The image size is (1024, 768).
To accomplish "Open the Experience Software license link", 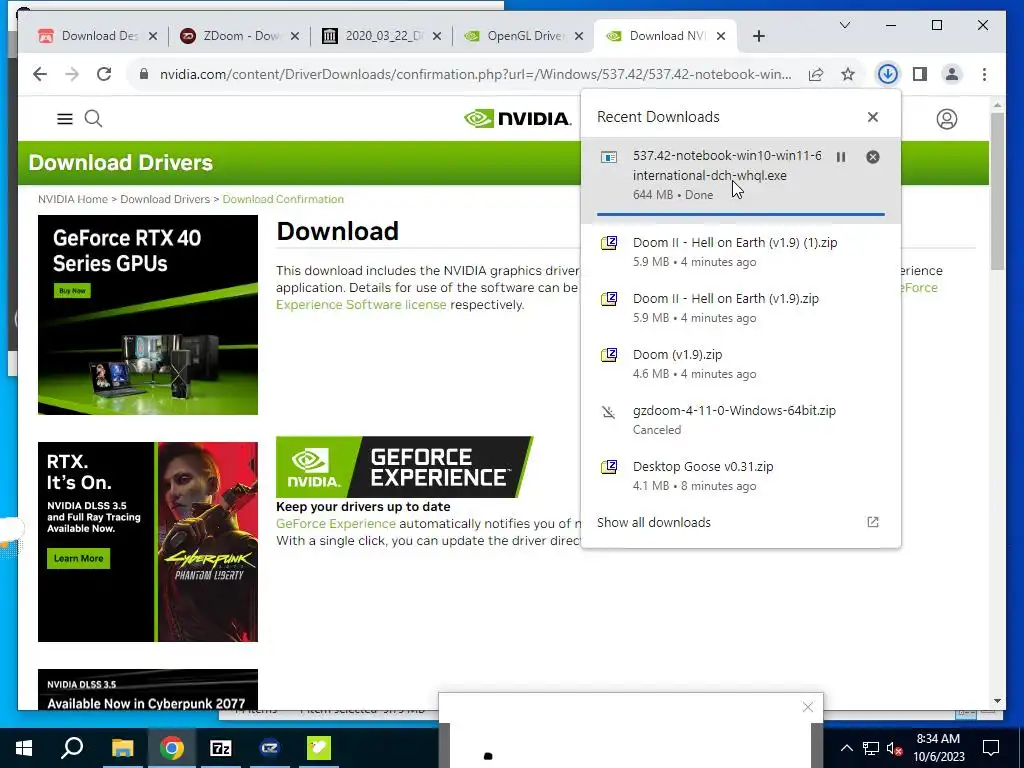I will (361, 305).
